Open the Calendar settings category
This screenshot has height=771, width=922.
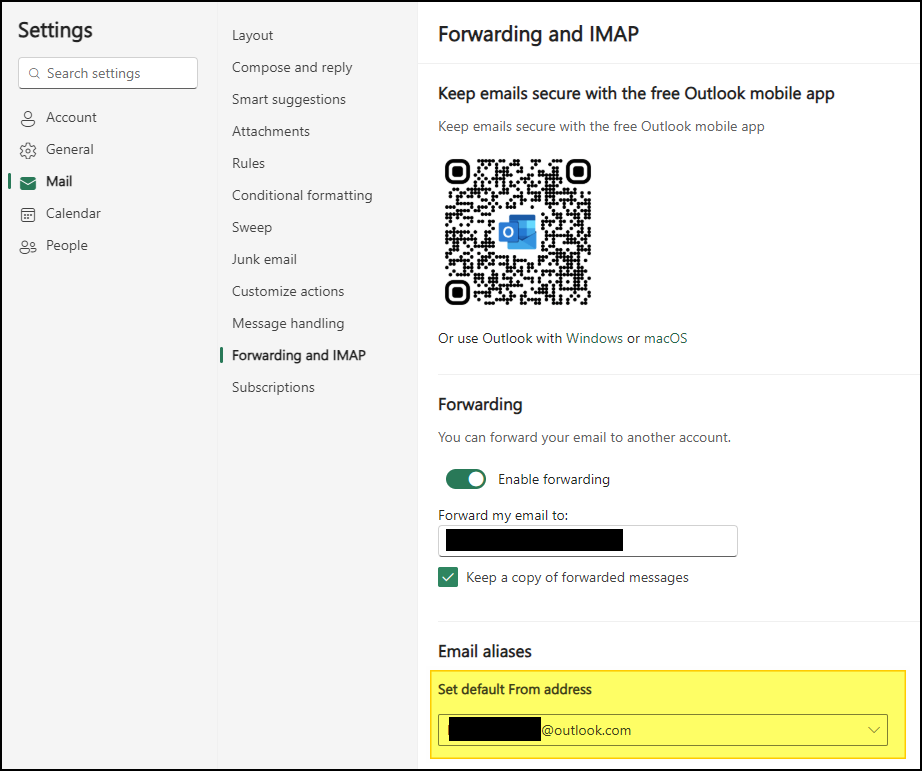coord(73,213)
